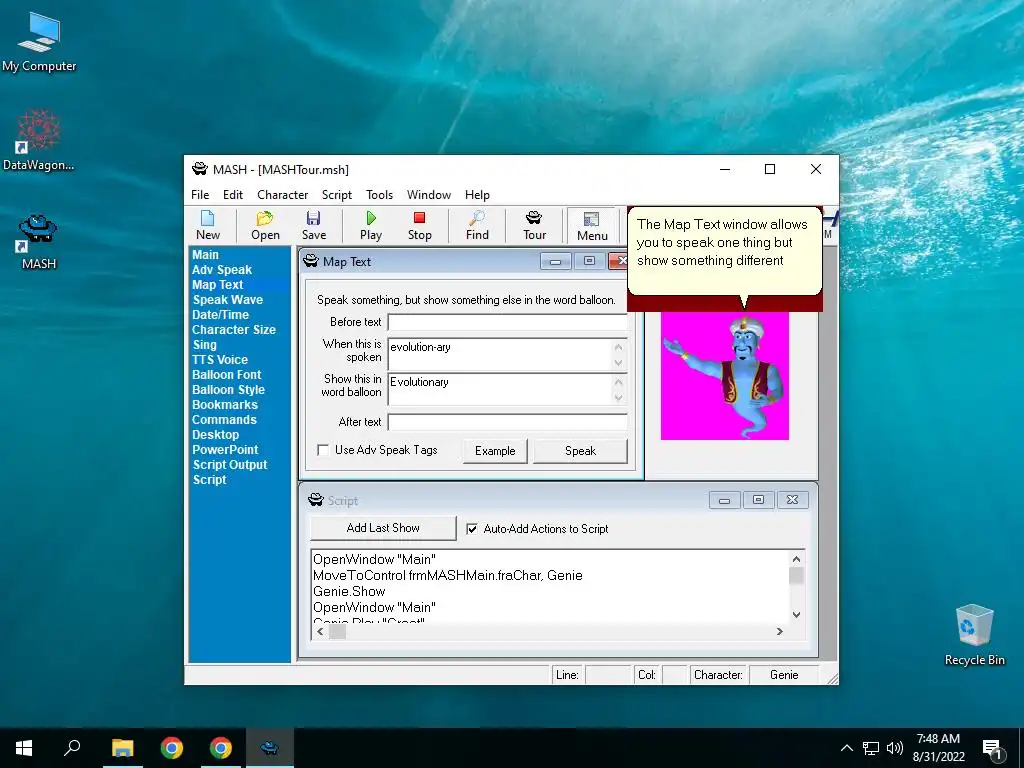Open TTS Voice sidebar entry

pyautogui.click(x=220, y=360)
